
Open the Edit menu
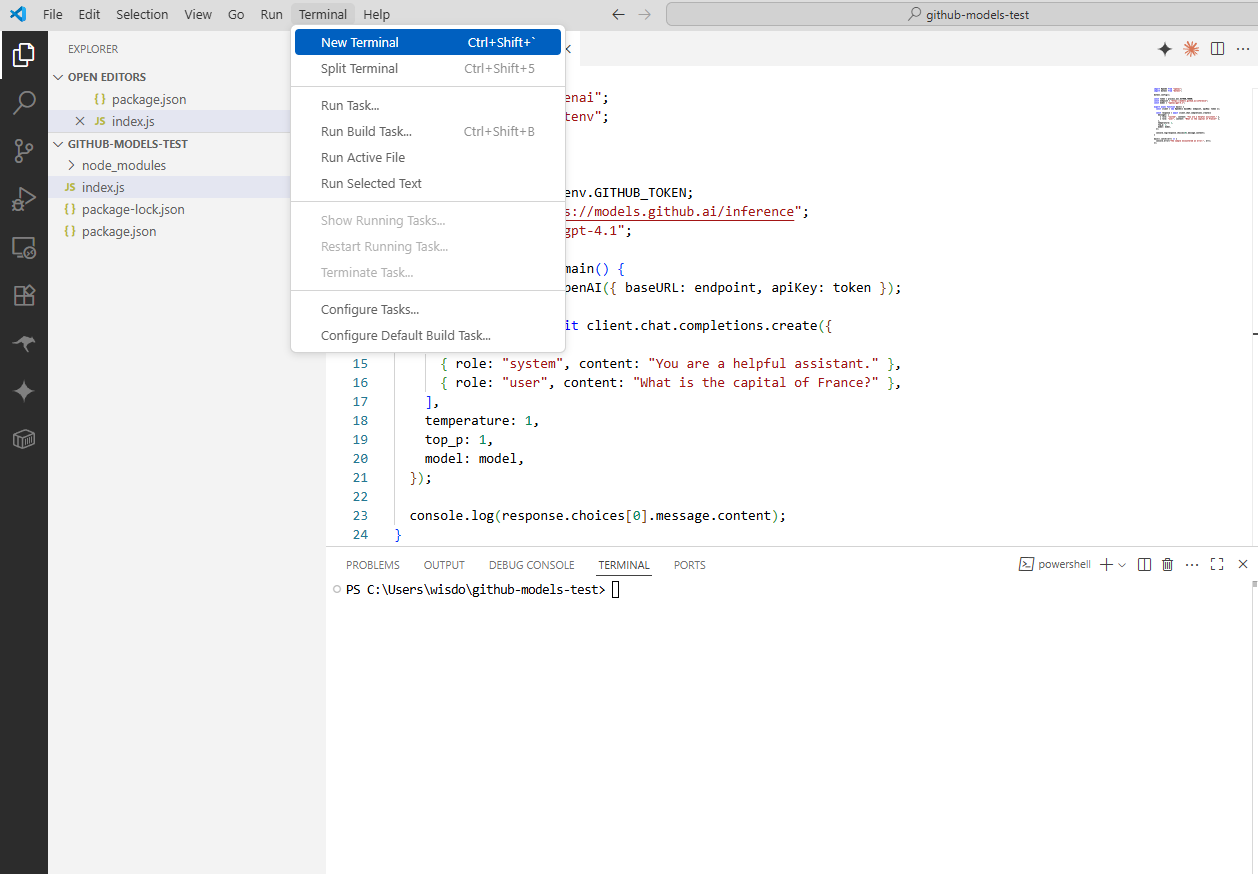coord(89,14)
